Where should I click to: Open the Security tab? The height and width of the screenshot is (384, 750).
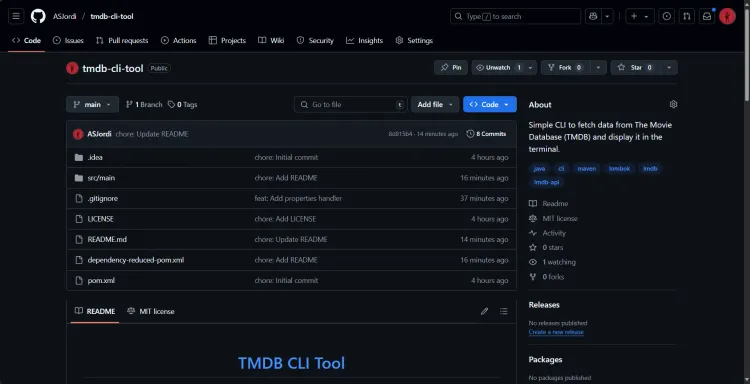315,41
